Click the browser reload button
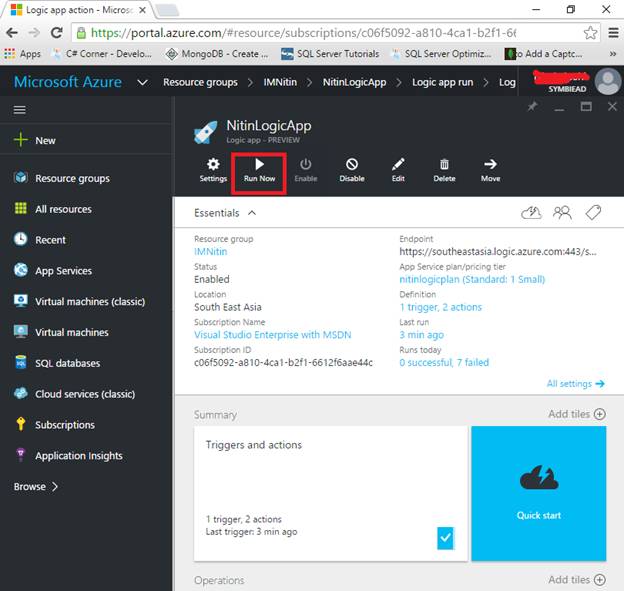 [x=57, y=33]
